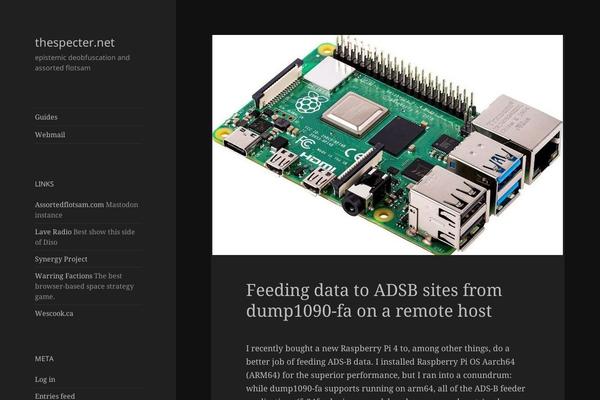The image size is (600, 400).
Task: Click the description 'The best browser-based space strategy game.'
Action: click(85, 286)
